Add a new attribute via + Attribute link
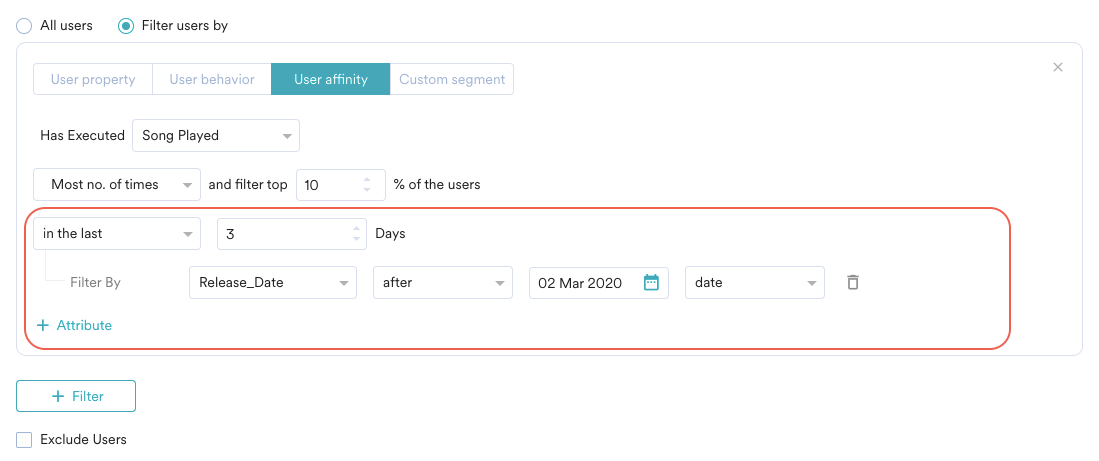The image size is (1099, 461). tap(74, 326)
